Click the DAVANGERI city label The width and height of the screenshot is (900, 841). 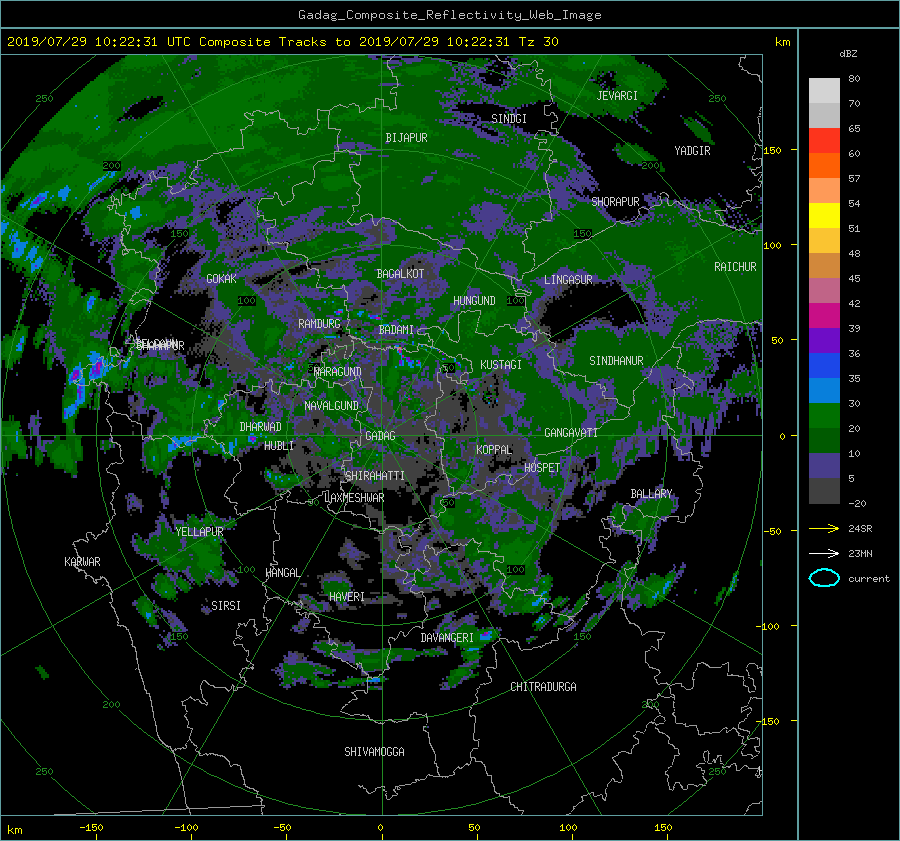click(447, 638)
